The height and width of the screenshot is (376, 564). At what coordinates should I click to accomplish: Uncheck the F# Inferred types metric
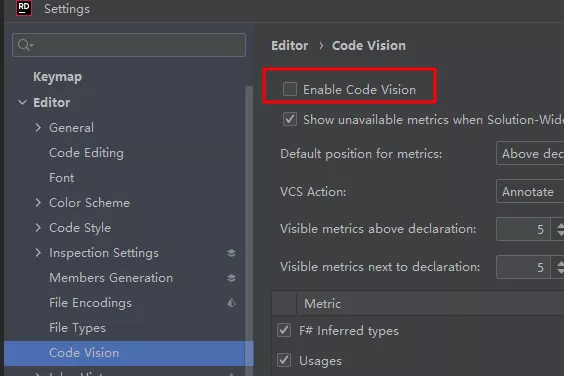284,330
